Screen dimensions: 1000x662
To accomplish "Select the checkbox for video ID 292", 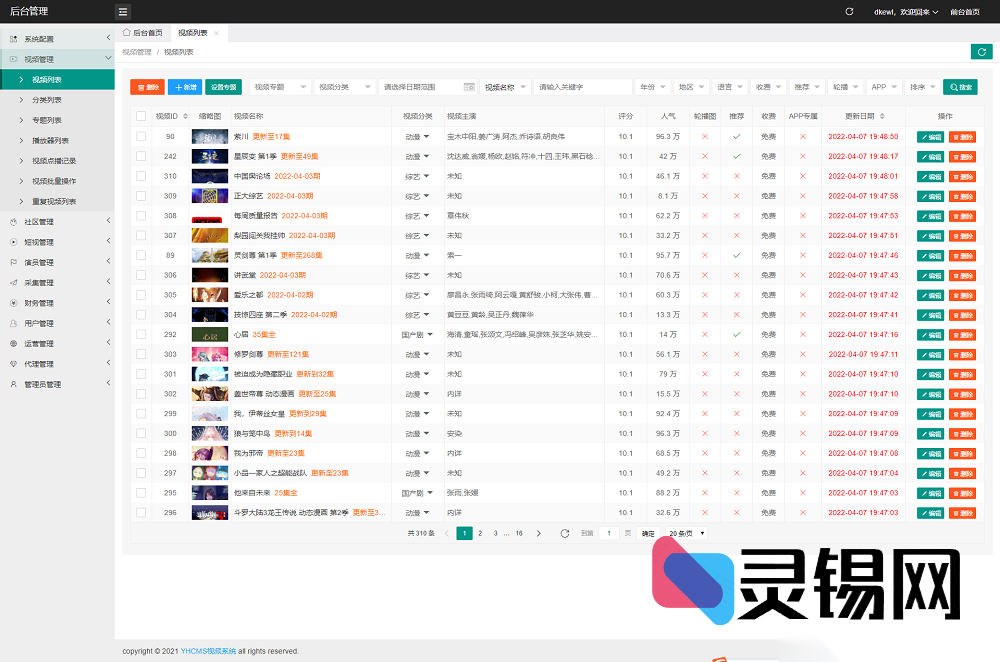I will pyautogui.click(x=141, y=334).
